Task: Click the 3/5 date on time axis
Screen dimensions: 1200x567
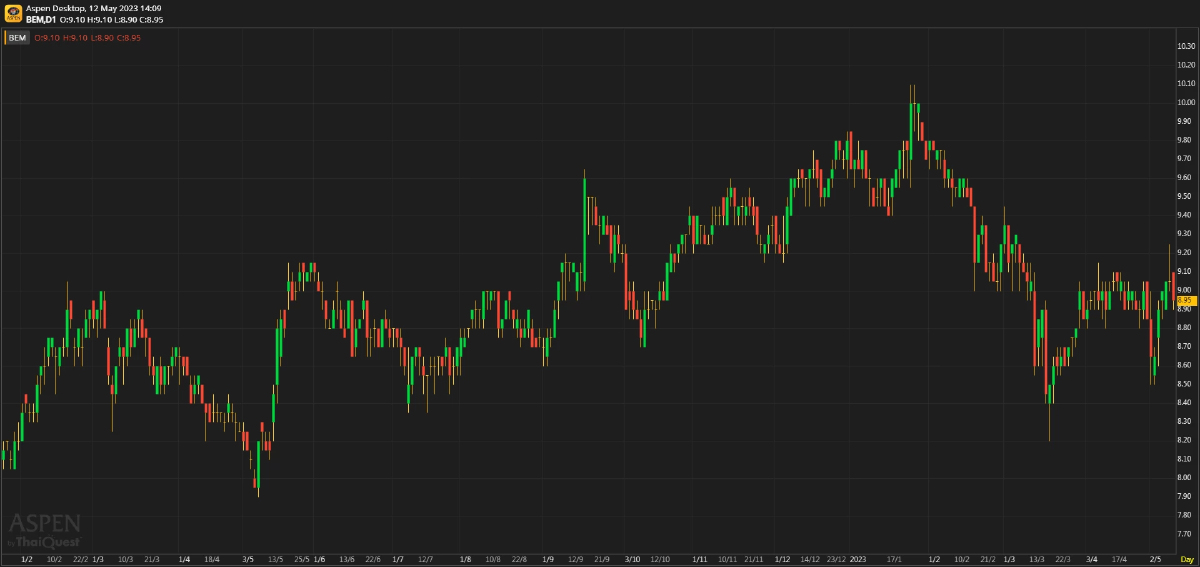Action: point(248,558)
